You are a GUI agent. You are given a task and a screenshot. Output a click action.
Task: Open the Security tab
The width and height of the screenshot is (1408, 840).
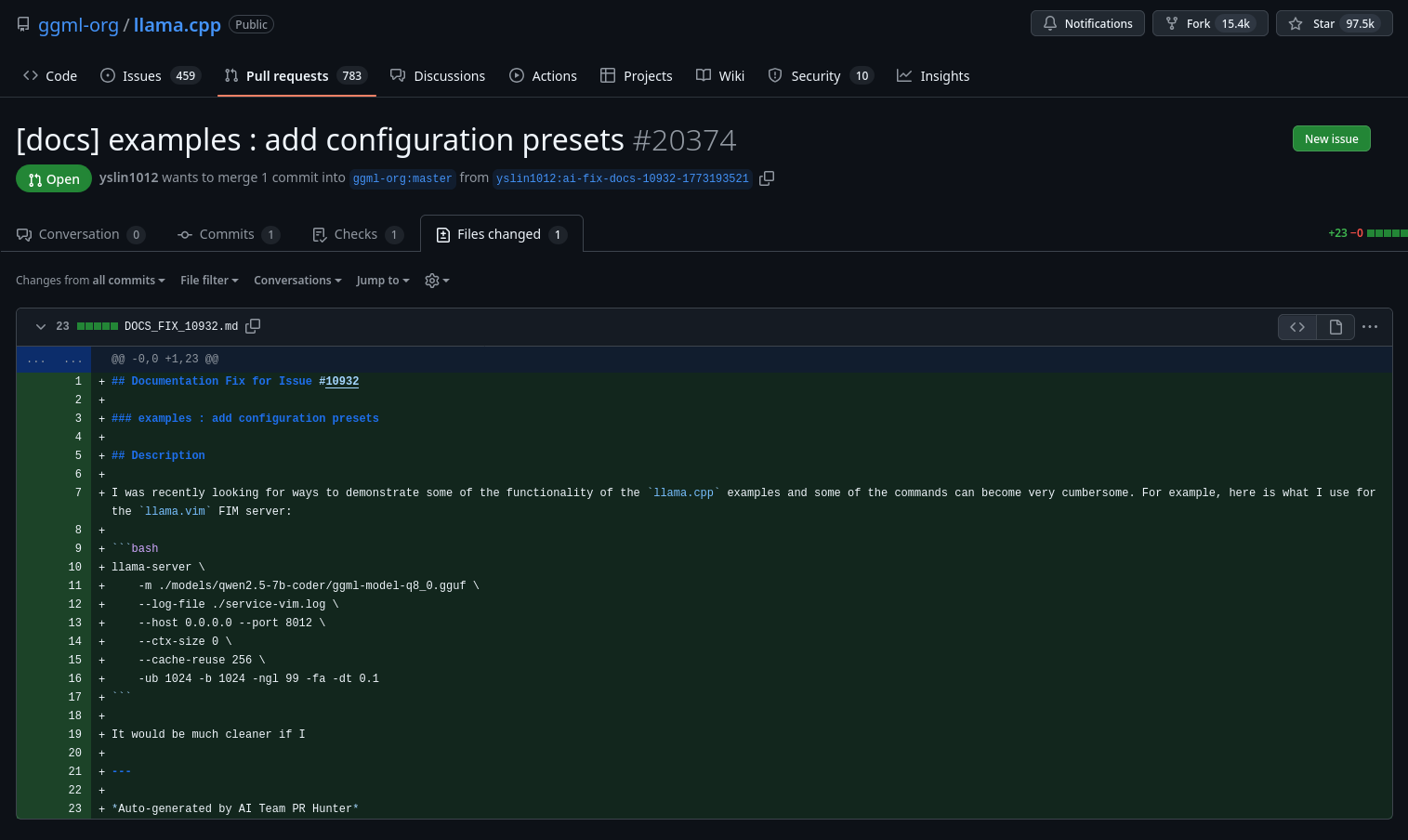pos(821,76)
